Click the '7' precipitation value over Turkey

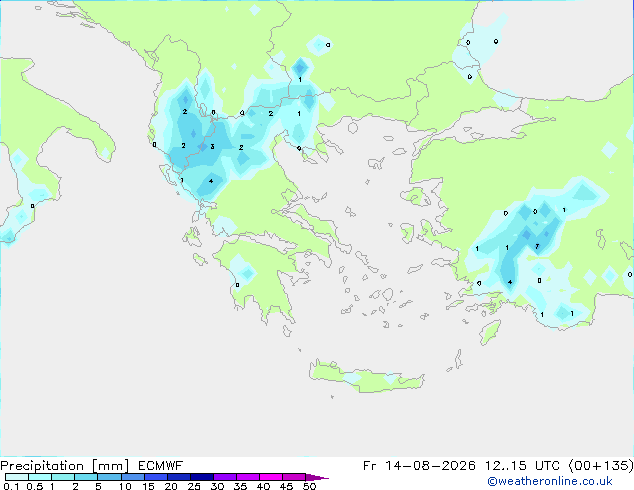pos(537,246)
